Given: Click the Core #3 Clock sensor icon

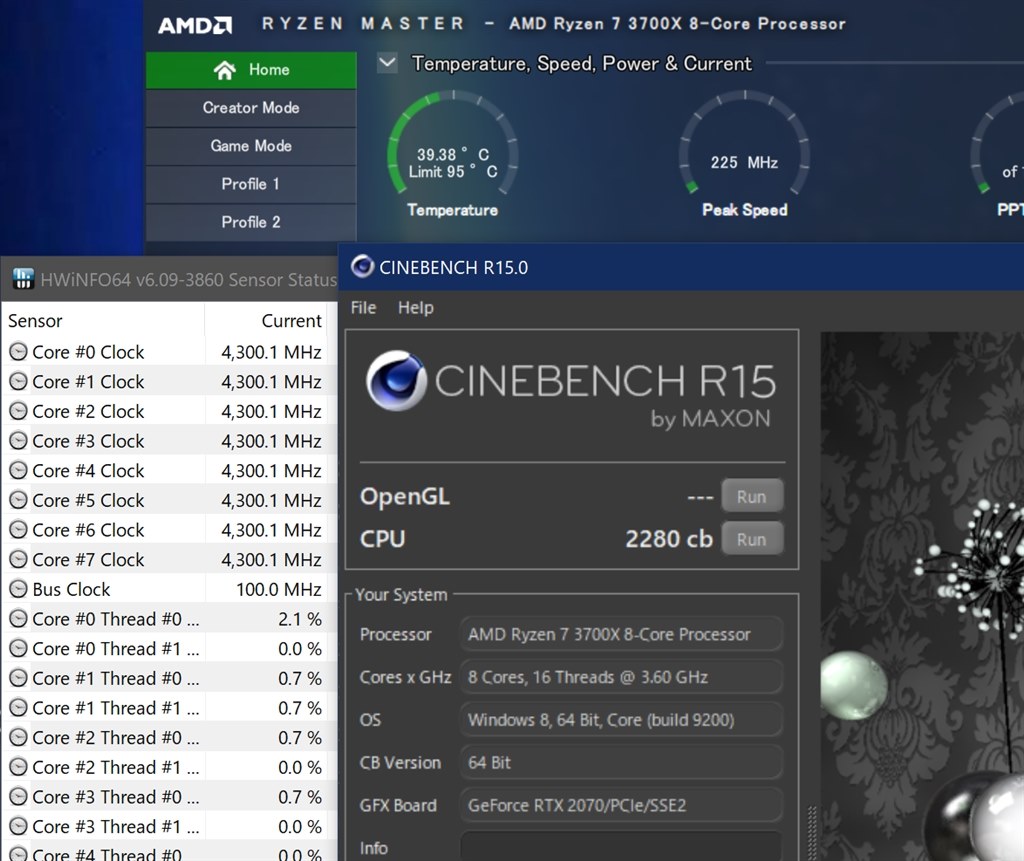Looking at the screenshot, I should pos(18,441).
